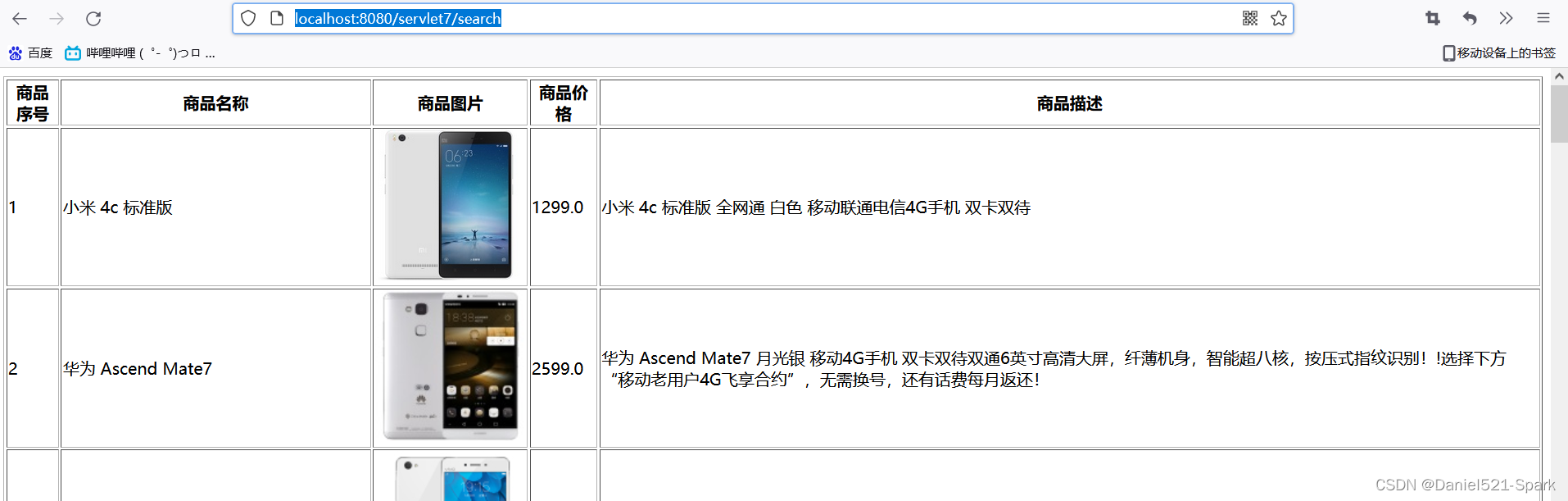This screenshot has width=1568, height=501.
Task: Click the price 2599.0
Action: 558,369
